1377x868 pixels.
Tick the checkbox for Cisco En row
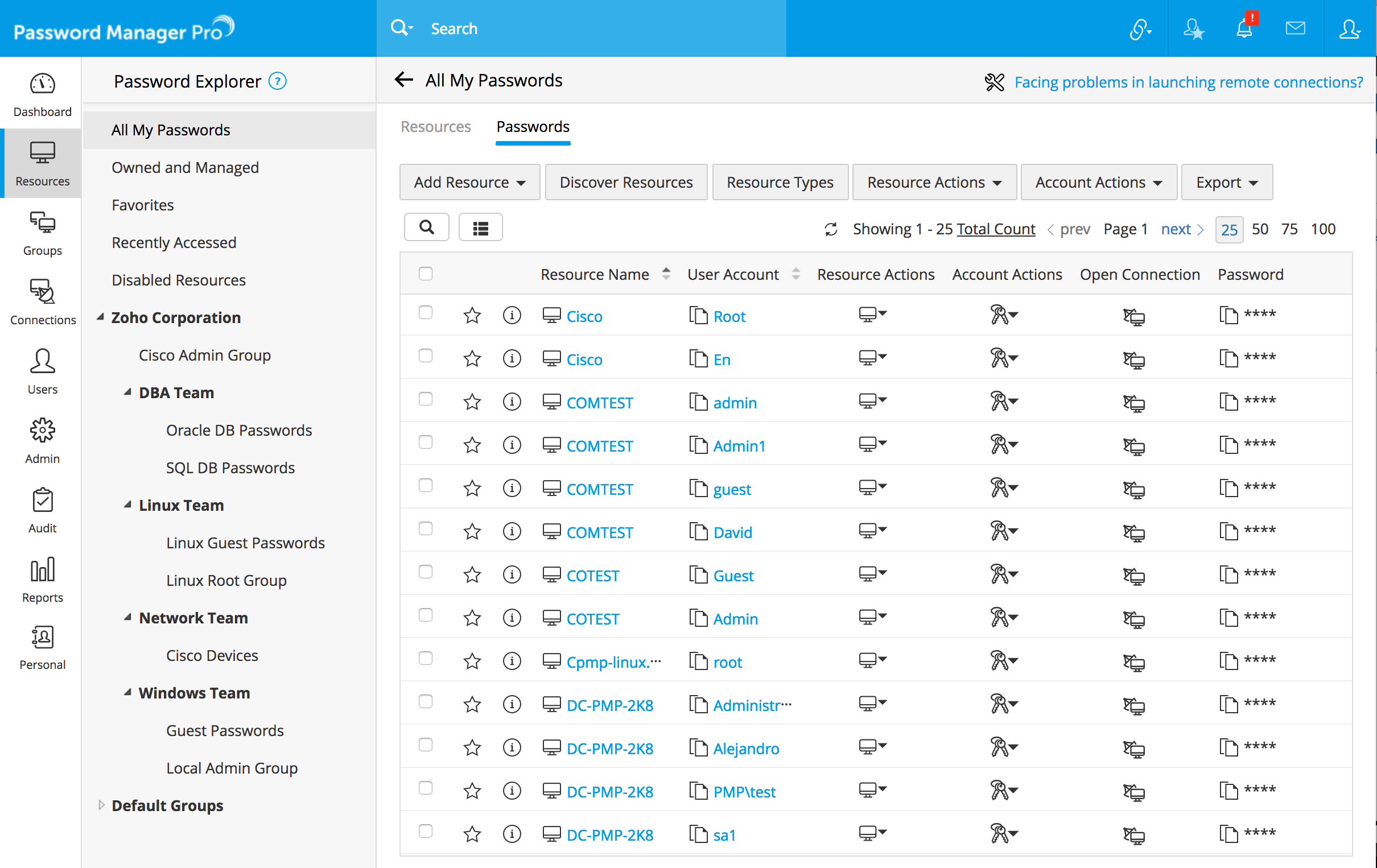(x=426, y=356)
